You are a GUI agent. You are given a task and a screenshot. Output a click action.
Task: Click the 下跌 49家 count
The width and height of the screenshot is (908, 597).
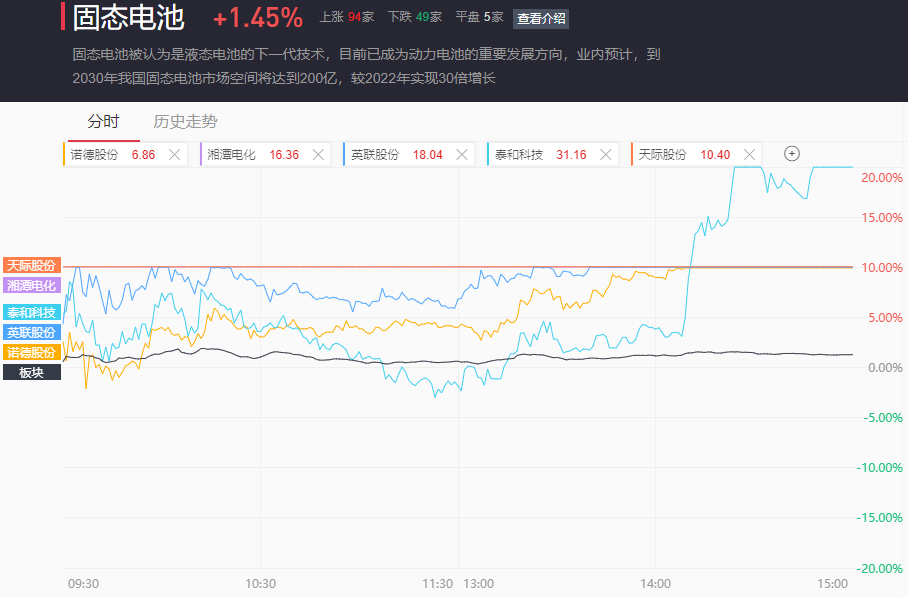point(415,17)
